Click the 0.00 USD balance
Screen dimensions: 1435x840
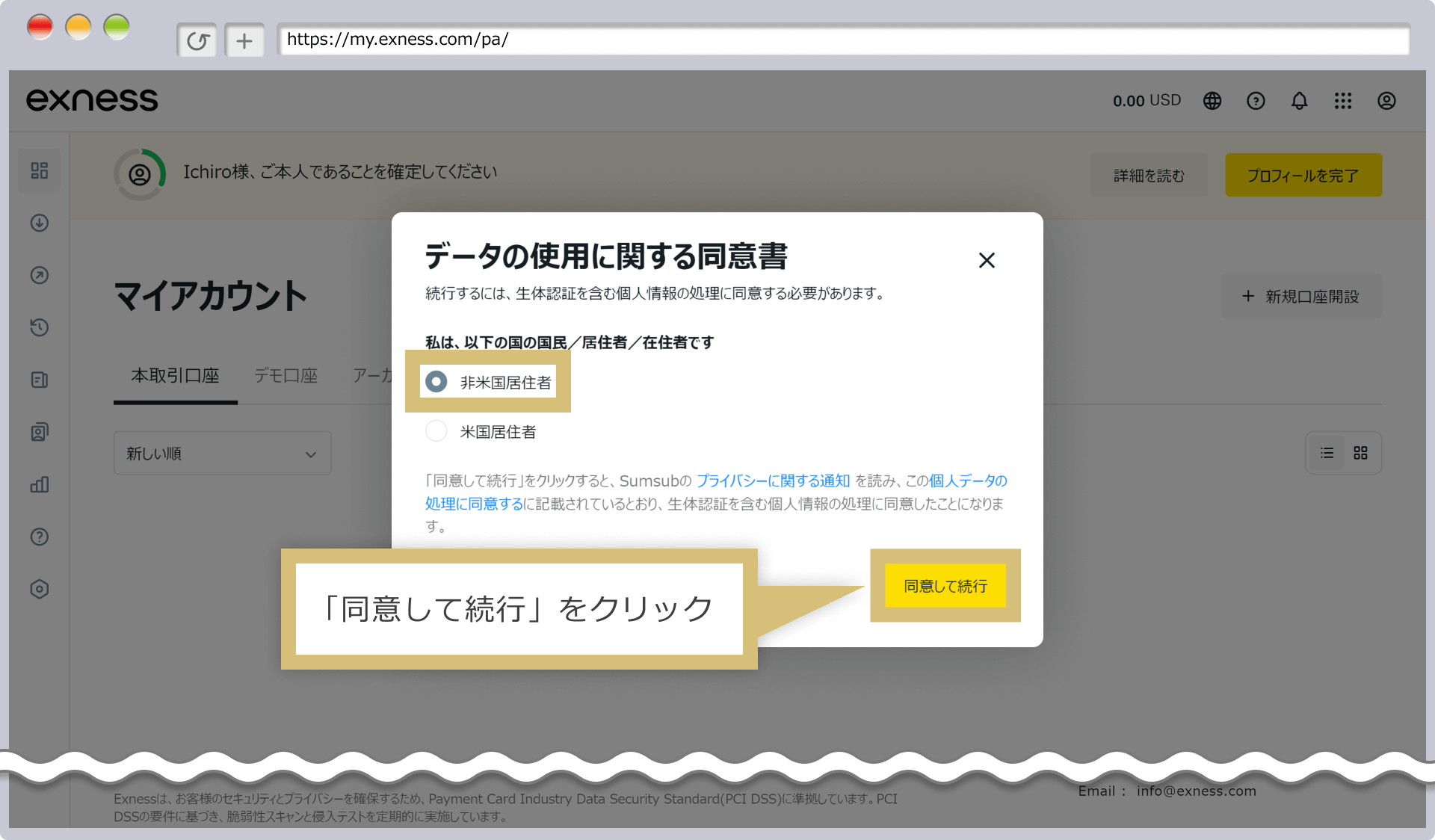coord(1147,101)
